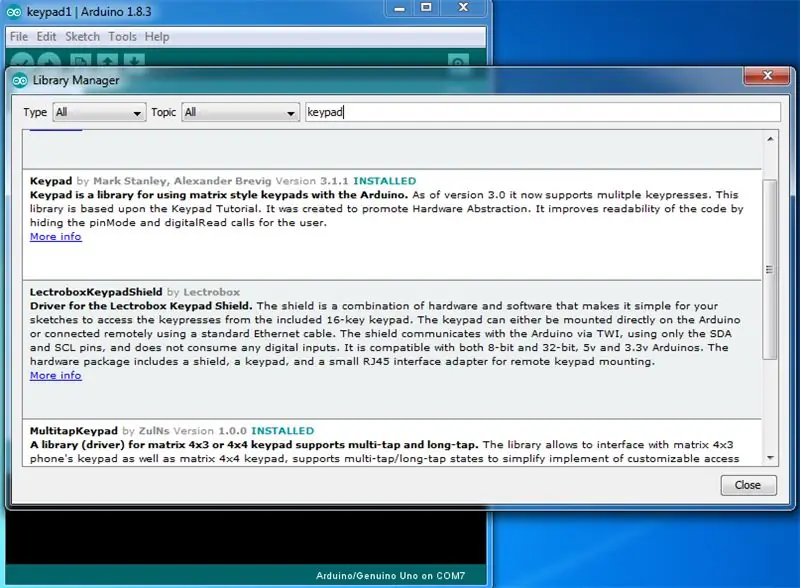800x588 pixels.
Task: Click the Upload arrow icon in the Arduino toolbar
Action: click(x=49, y=61)
